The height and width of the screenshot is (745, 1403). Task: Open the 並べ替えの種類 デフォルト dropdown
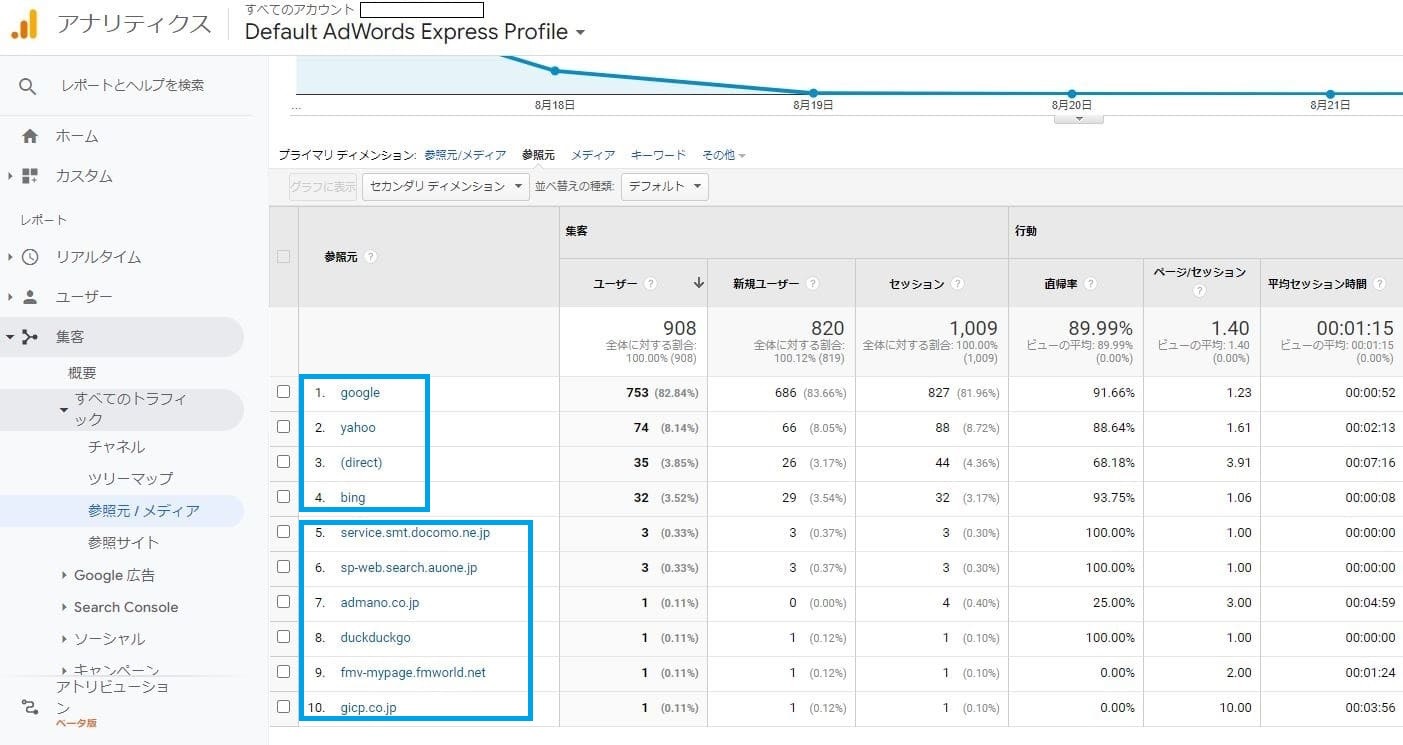point(663,186)
